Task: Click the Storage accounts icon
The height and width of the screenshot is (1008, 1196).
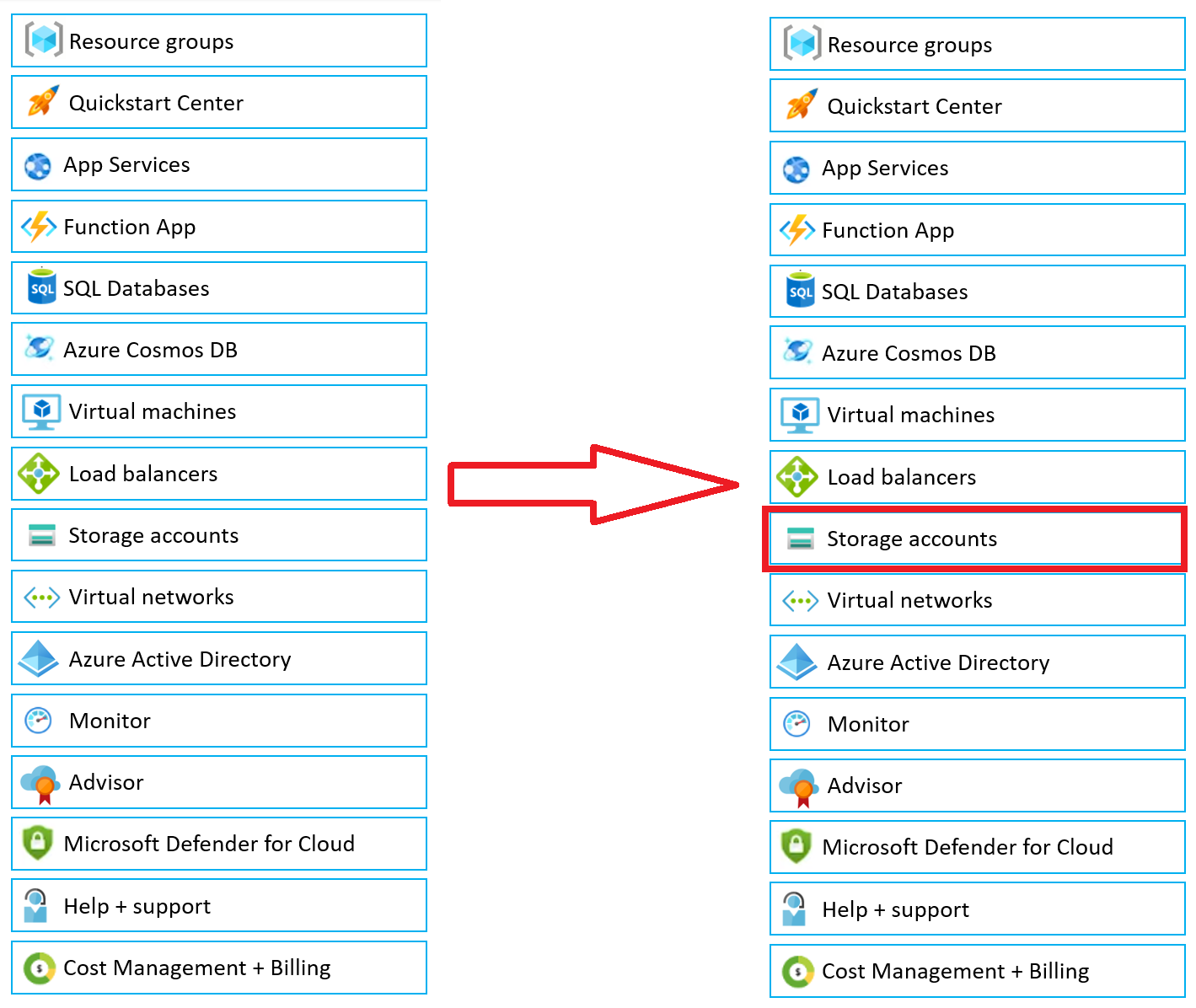Action: [40, 535]
